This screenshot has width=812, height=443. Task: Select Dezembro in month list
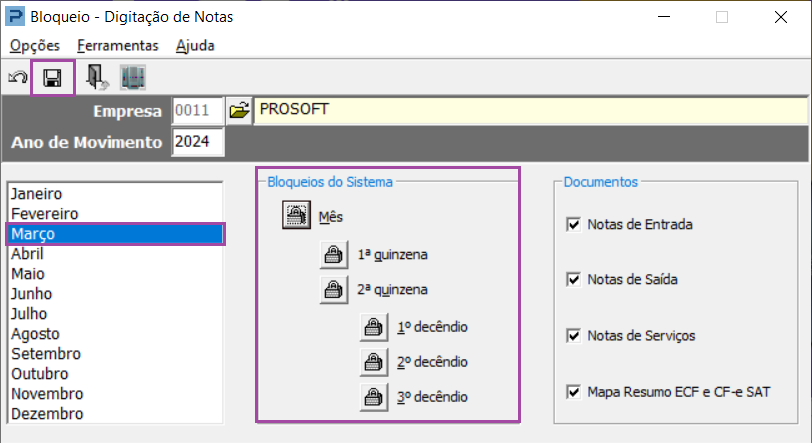[115, 414]
